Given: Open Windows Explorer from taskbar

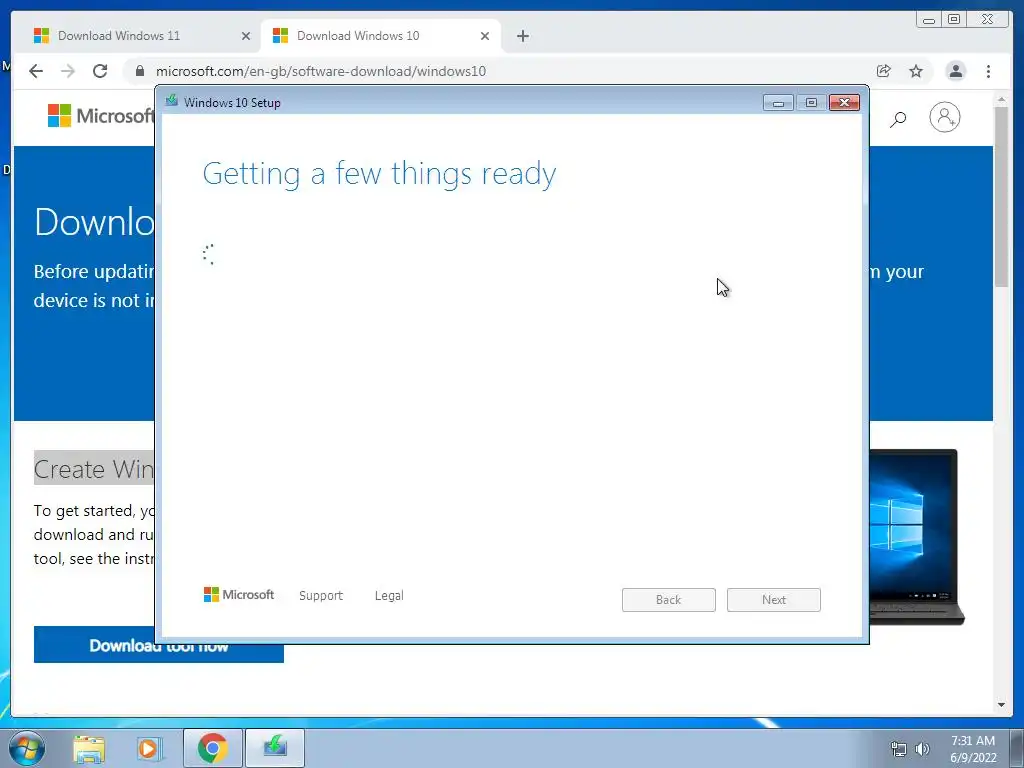Looking at the screenshot, I should pyautogui.click(x=89, y=748).
